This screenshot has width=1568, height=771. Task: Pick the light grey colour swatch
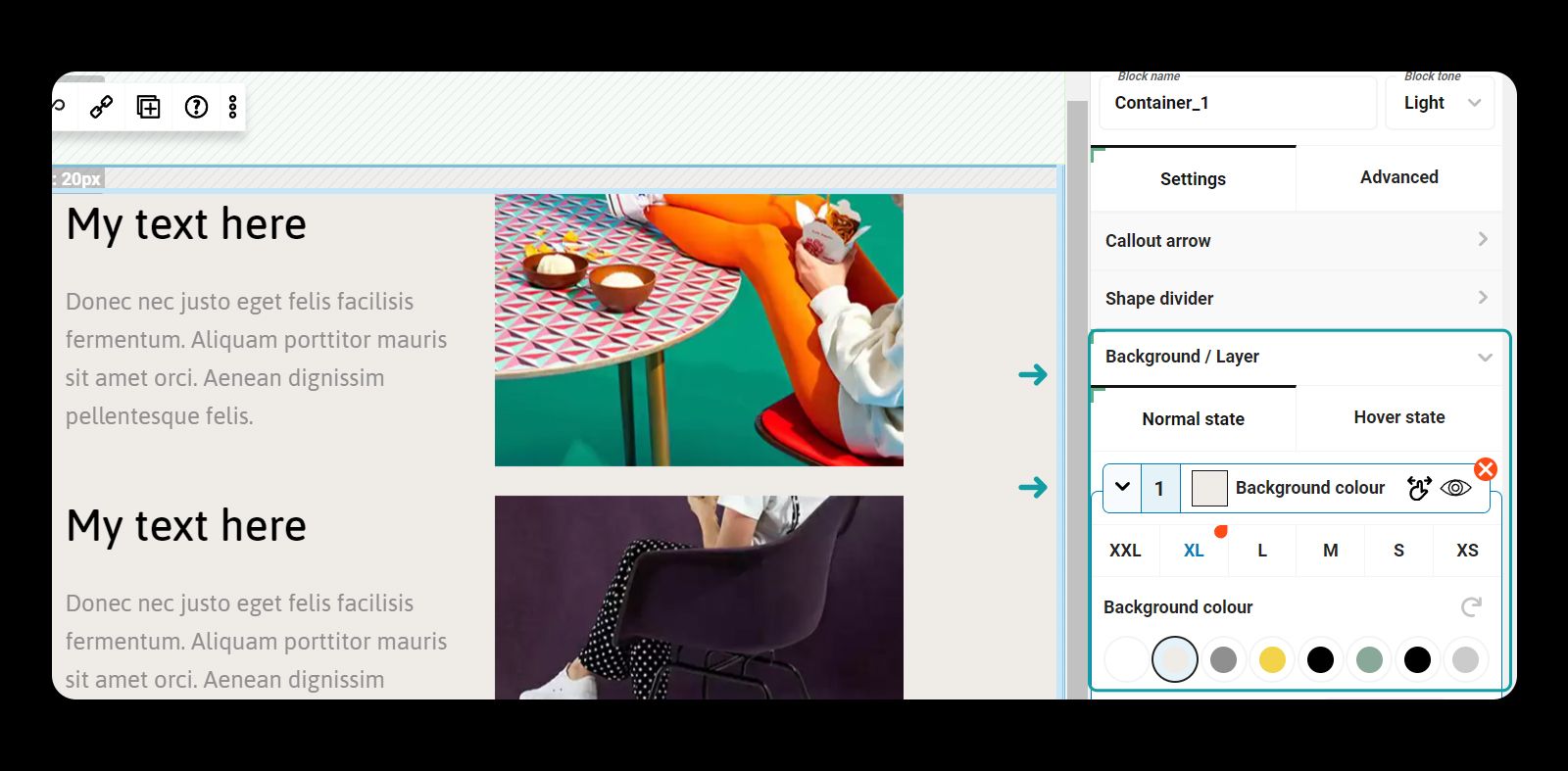pos(1465,659)
